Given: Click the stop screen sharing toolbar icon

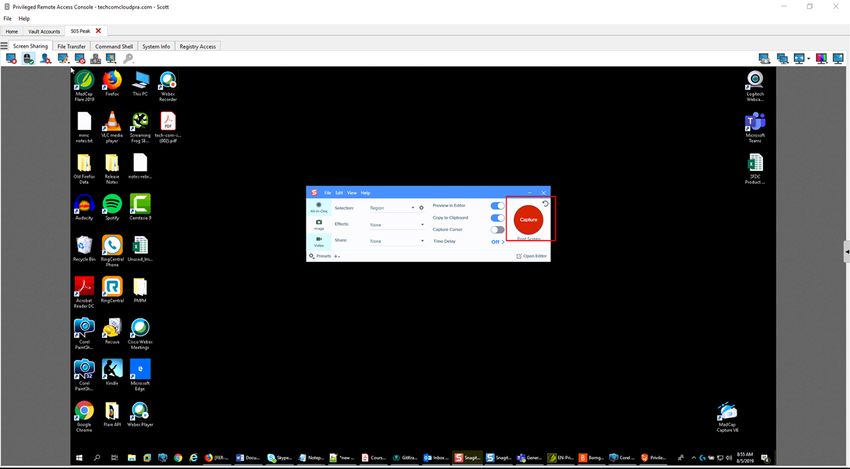Looking at the screenshot, I should pyautogui.click(x=11, y=58).
